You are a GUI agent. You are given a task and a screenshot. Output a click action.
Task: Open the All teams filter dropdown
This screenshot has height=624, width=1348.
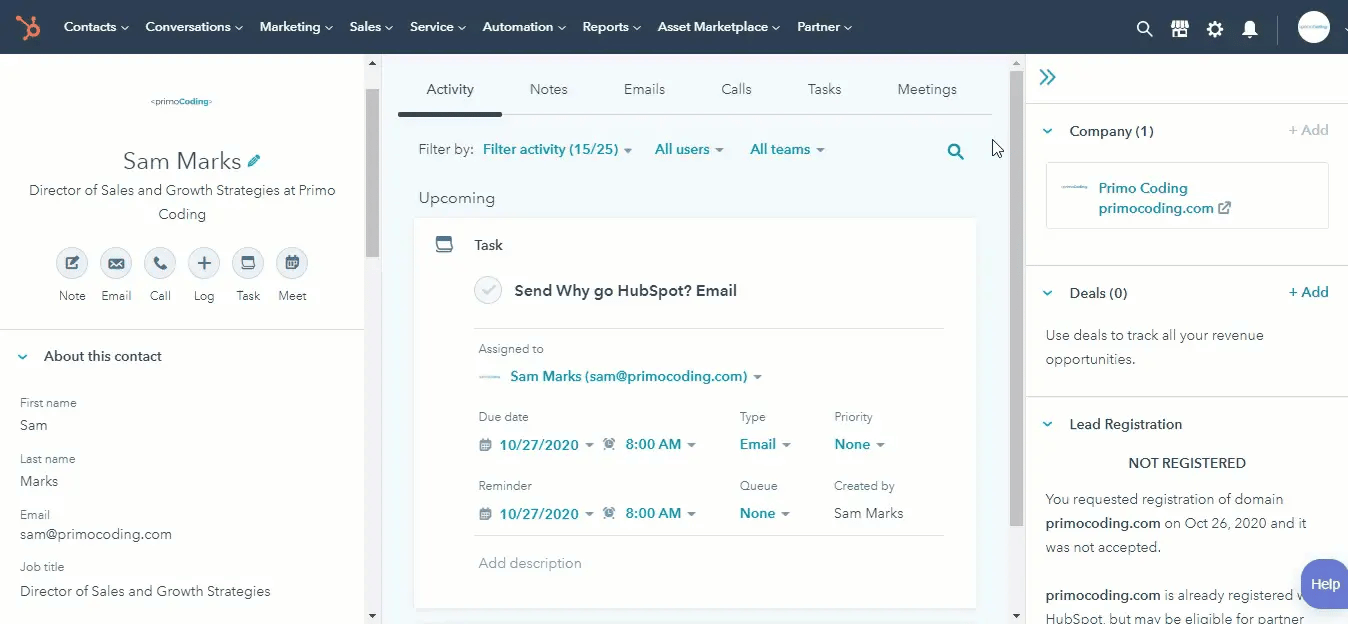(x=787, y=149)
